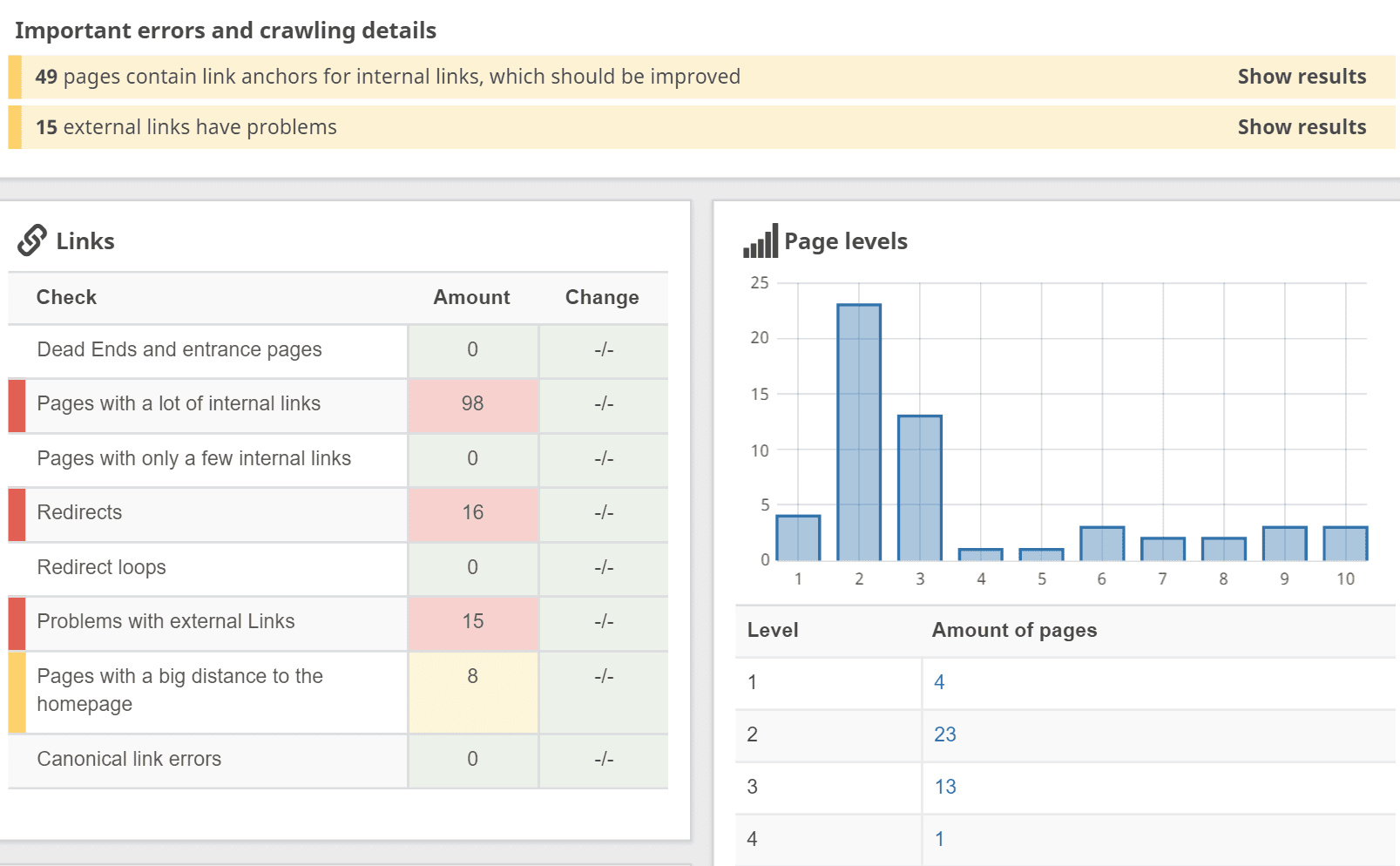This screenshot has width=1400, height=866.
Task: Follow the 4 link for level 1 pages
Action: point(939,682)
